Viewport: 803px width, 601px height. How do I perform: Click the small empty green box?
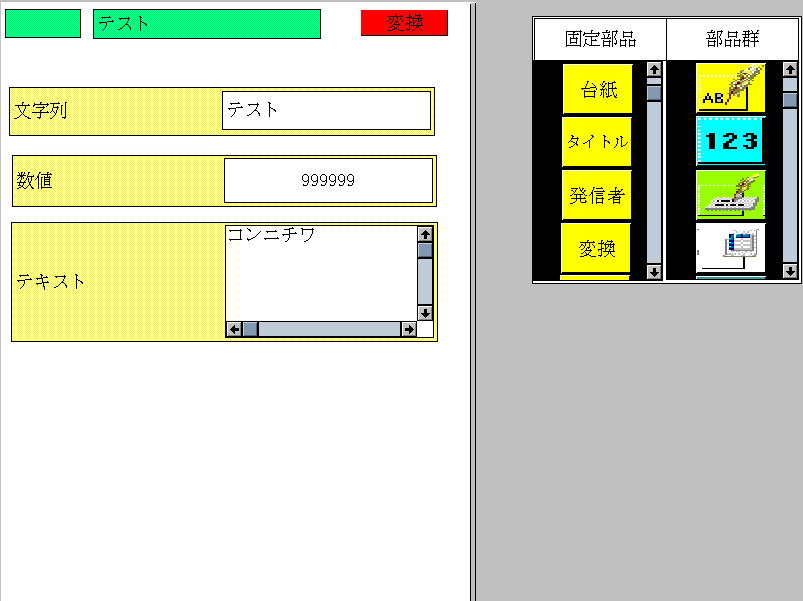(42, 23)
